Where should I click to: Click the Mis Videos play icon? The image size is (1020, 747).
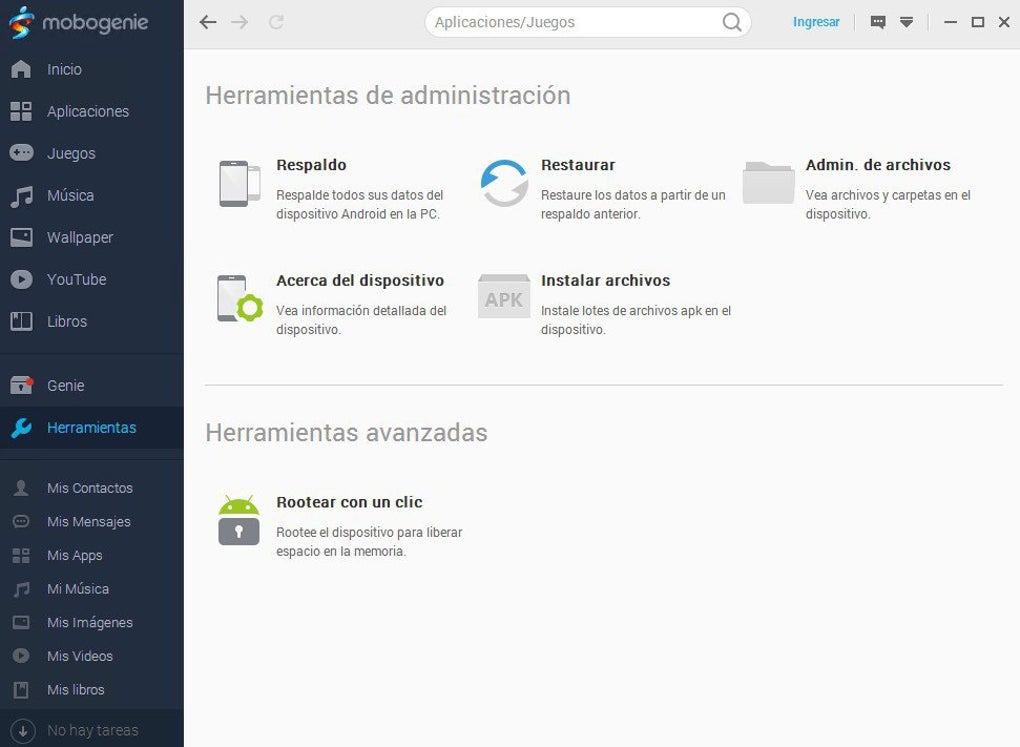pos(21,656)
